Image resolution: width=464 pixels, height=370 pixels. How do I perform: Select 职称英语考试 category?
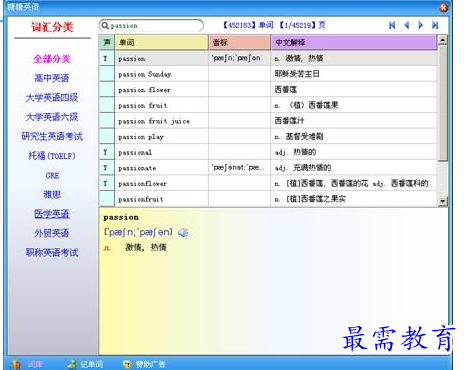(52, 252)
